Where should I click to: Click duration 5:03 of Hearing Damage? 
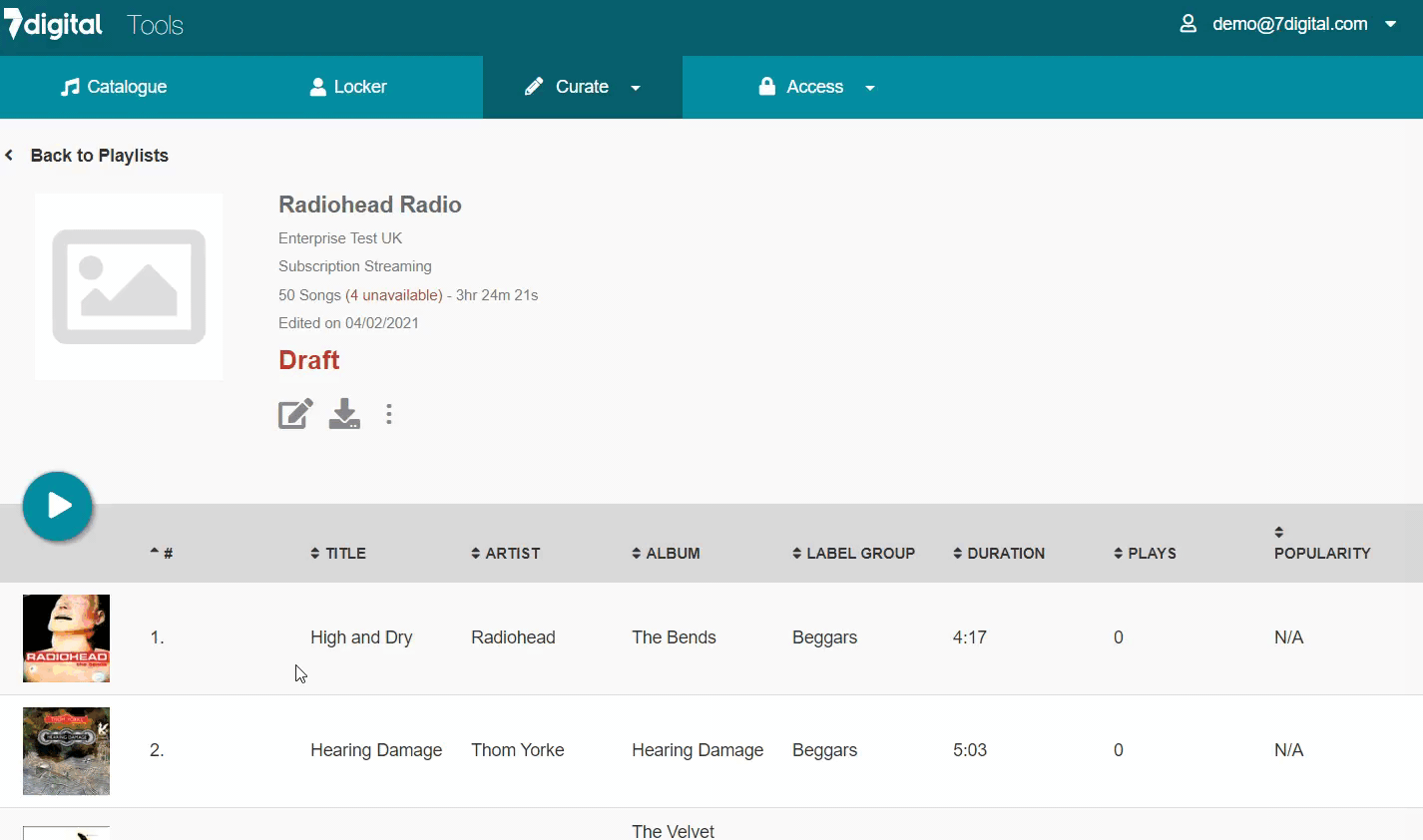tap(970, 750)
